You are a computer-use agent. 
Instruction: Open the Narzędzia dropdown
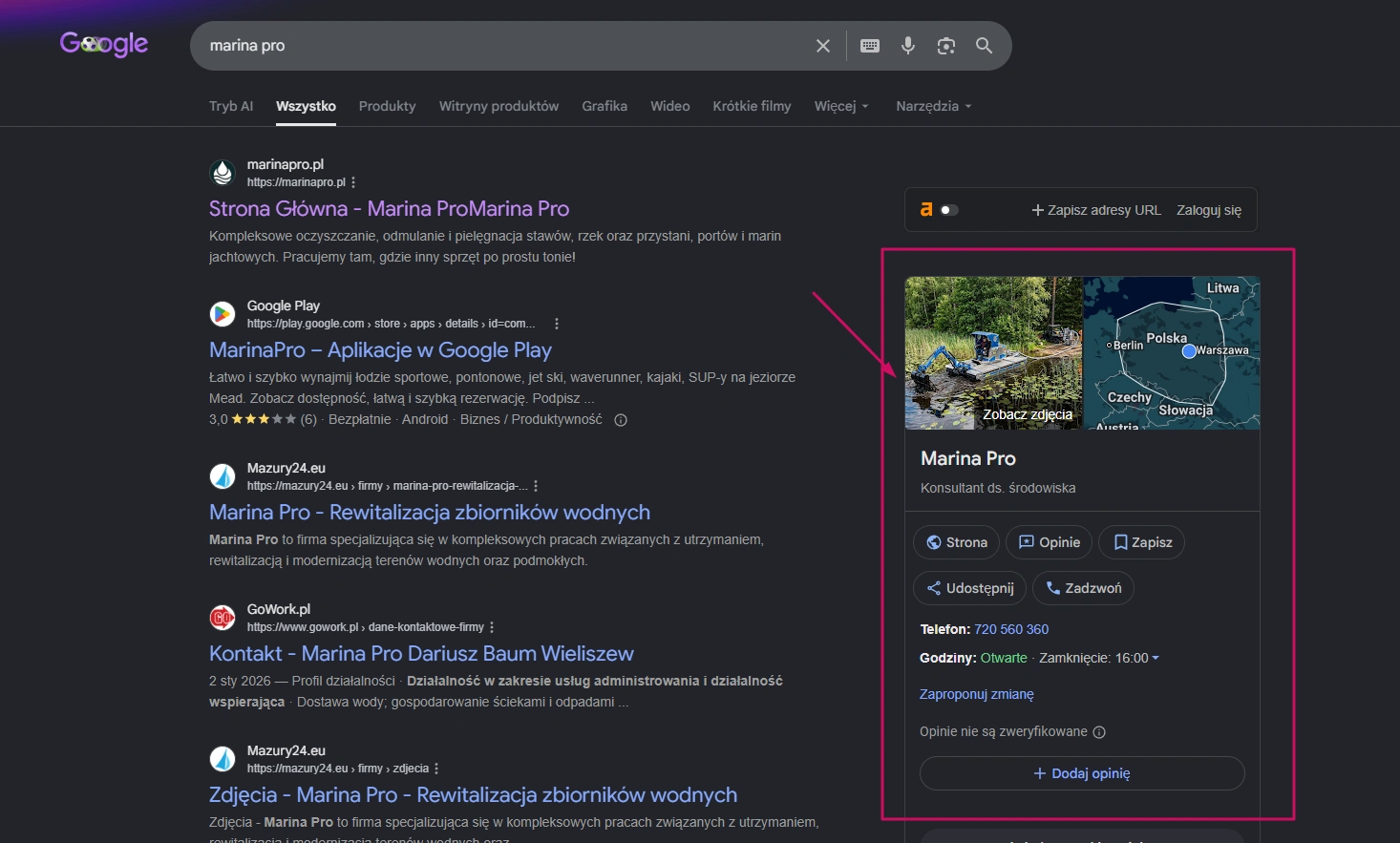[934, 106]
